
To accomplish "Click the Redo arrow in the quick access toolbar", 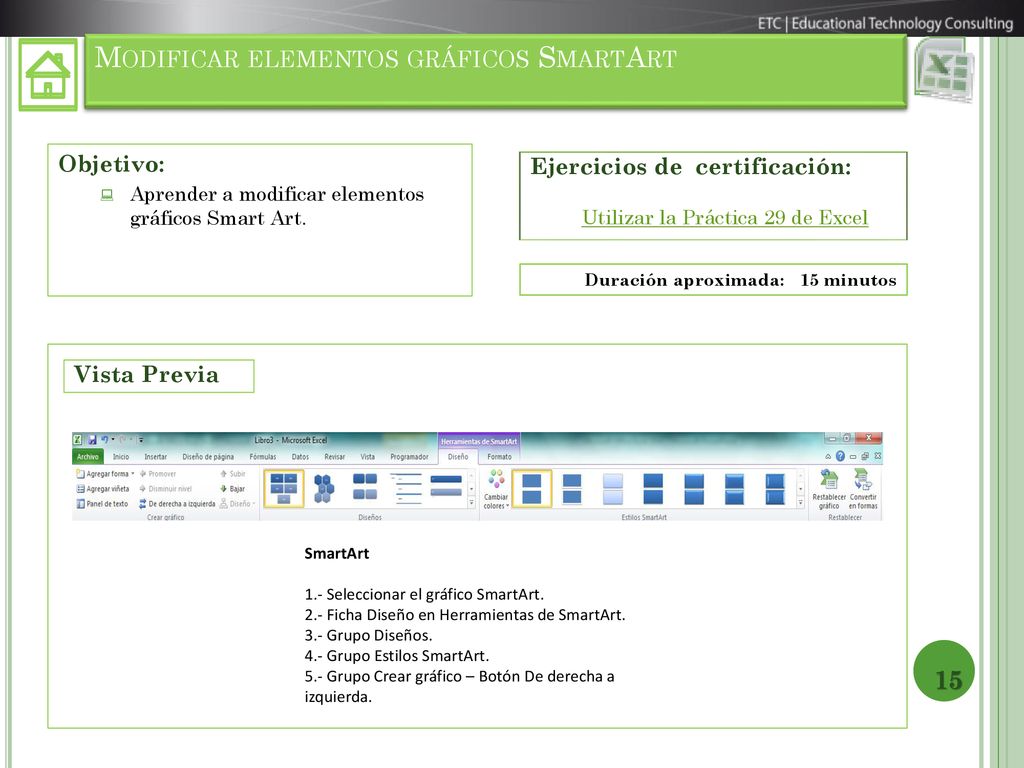I will click(x=123, y=440).
